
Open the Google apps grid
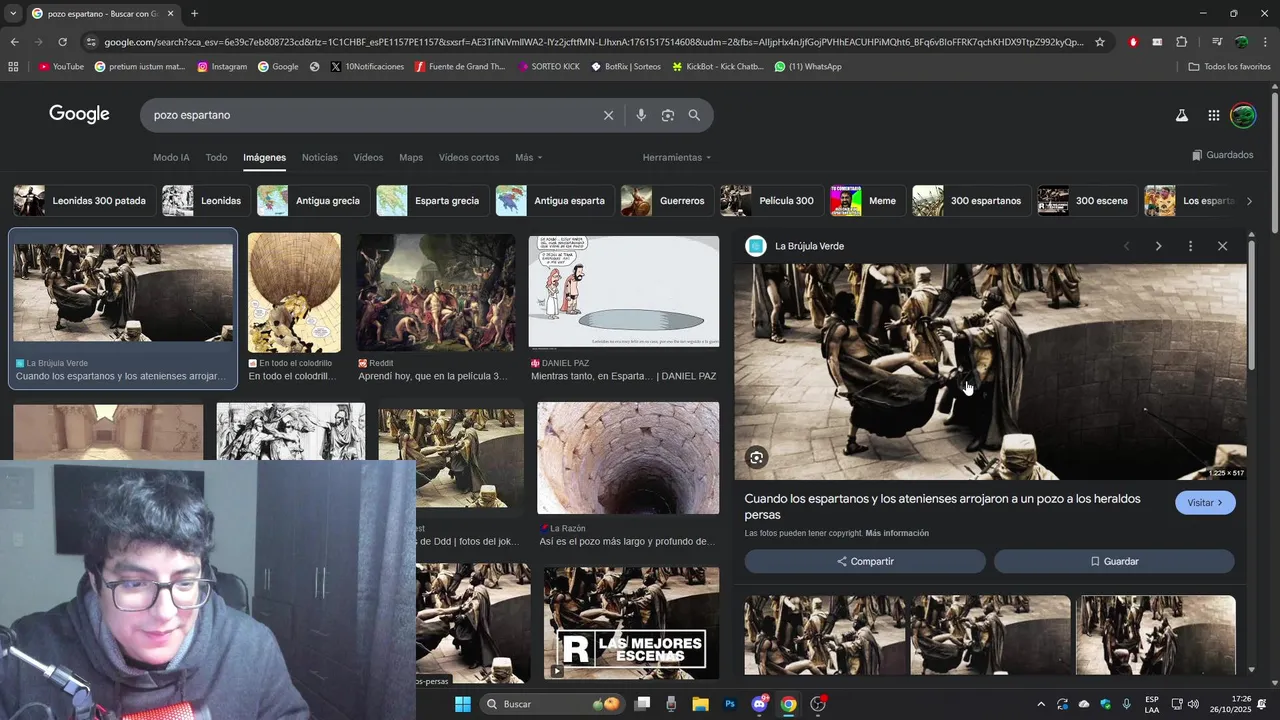(1214, 115)
